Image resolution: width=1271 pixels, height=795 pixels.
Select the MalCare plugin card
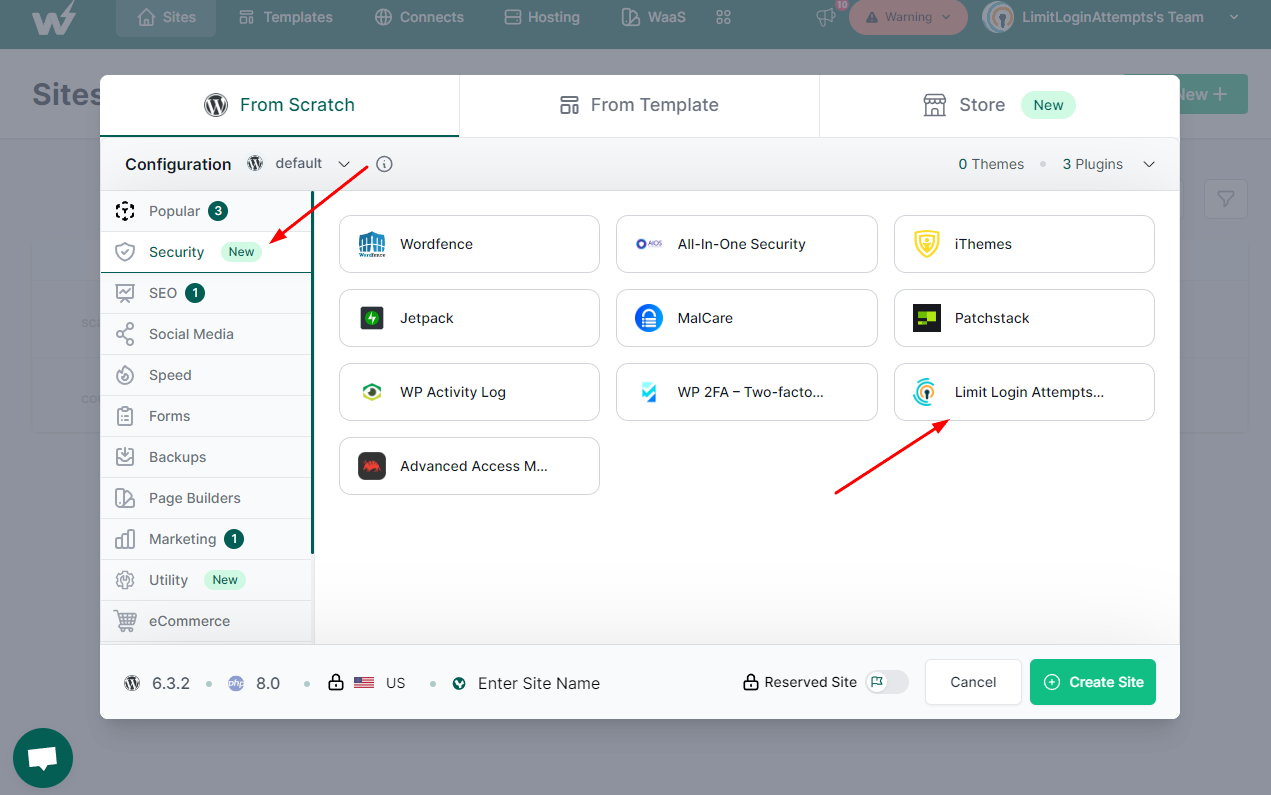point(746,318)
